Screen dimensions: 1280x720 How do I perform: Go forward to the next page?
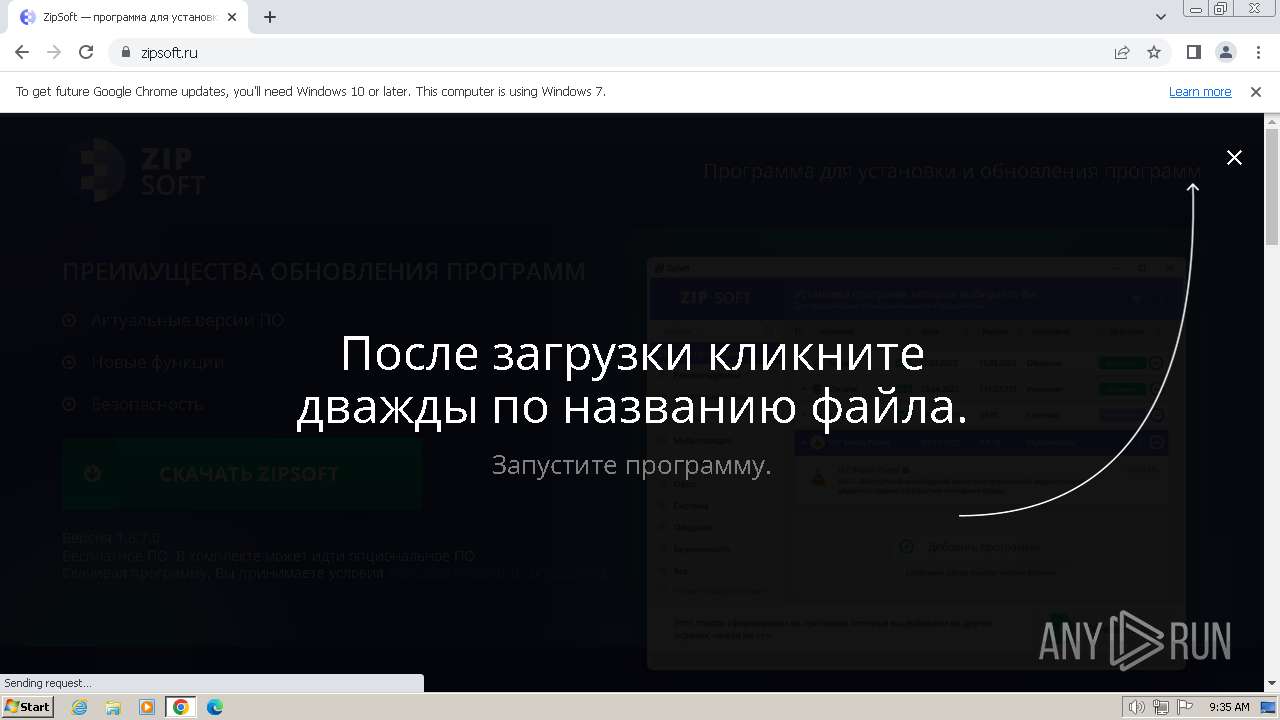(x=54, y=52)
